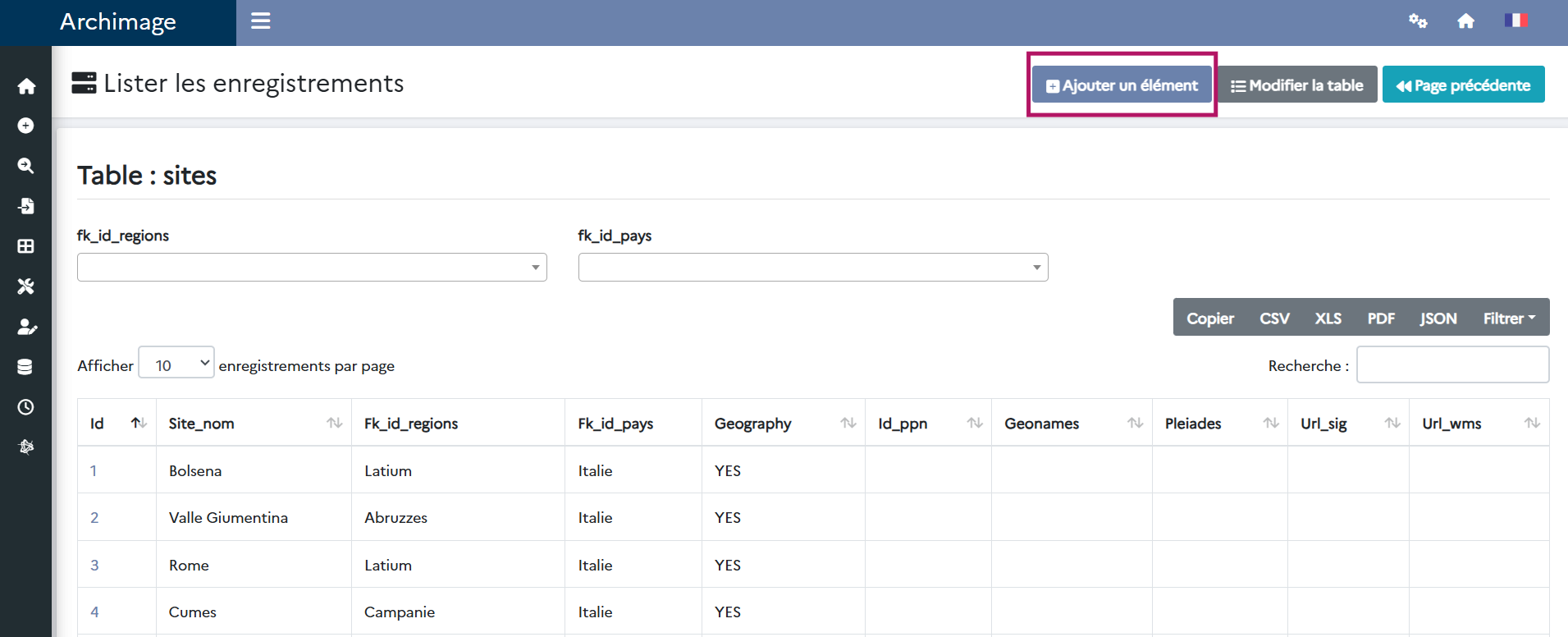The height and width of the screenshot is (637, 1568).
Task: Click the file import icon in sidebar
Action: (25, 206)
